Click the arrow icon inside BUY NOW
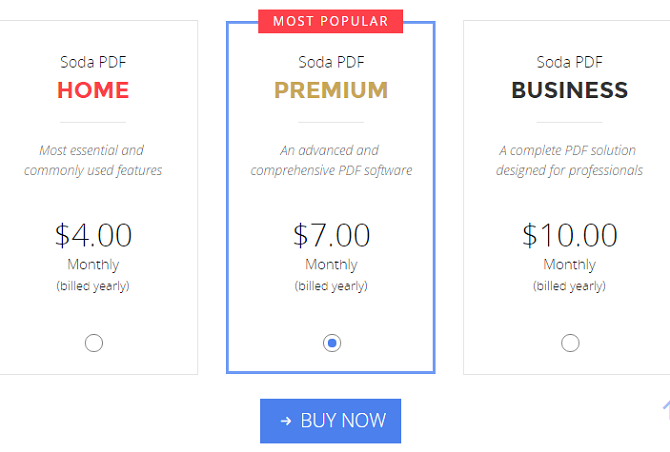 pyautogui.click(x=286, y=421)
